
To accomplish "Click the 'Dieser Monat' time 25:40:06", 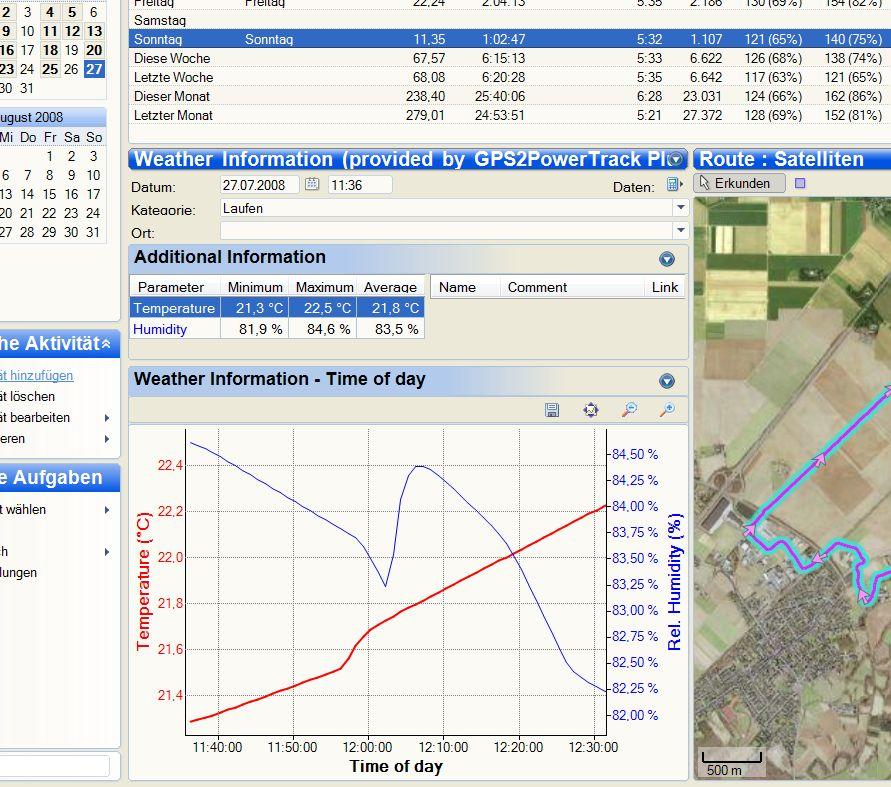I will click(500, 96).
